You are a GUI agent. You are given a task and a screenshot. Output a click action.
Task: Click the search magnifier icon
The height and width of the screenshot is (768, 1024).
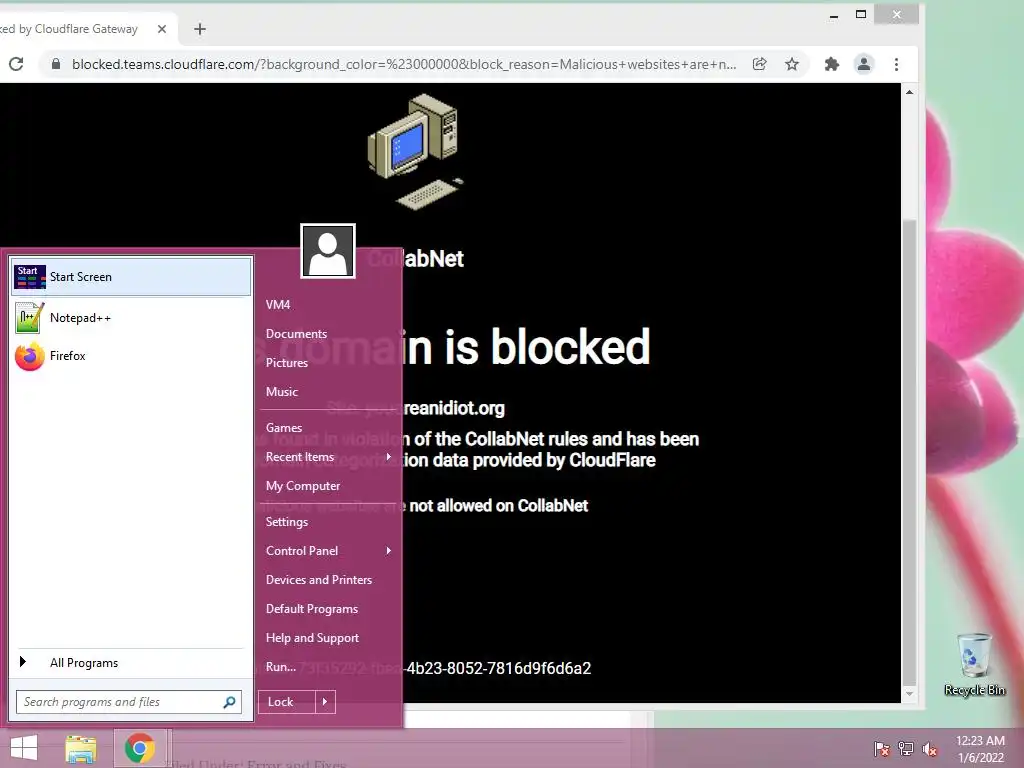click(229, 702)
